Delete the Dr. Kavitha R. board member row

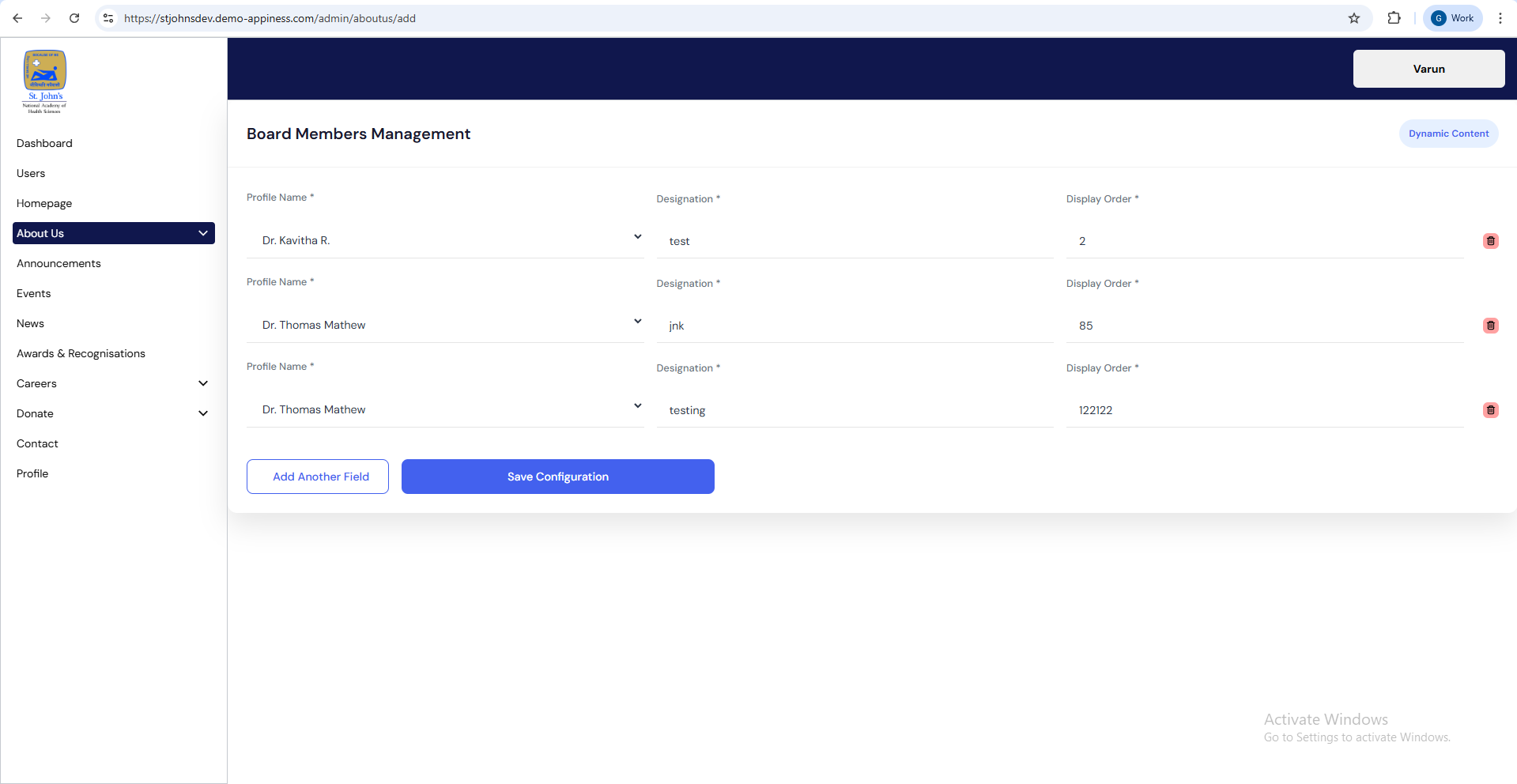[x=1490, y=241]
